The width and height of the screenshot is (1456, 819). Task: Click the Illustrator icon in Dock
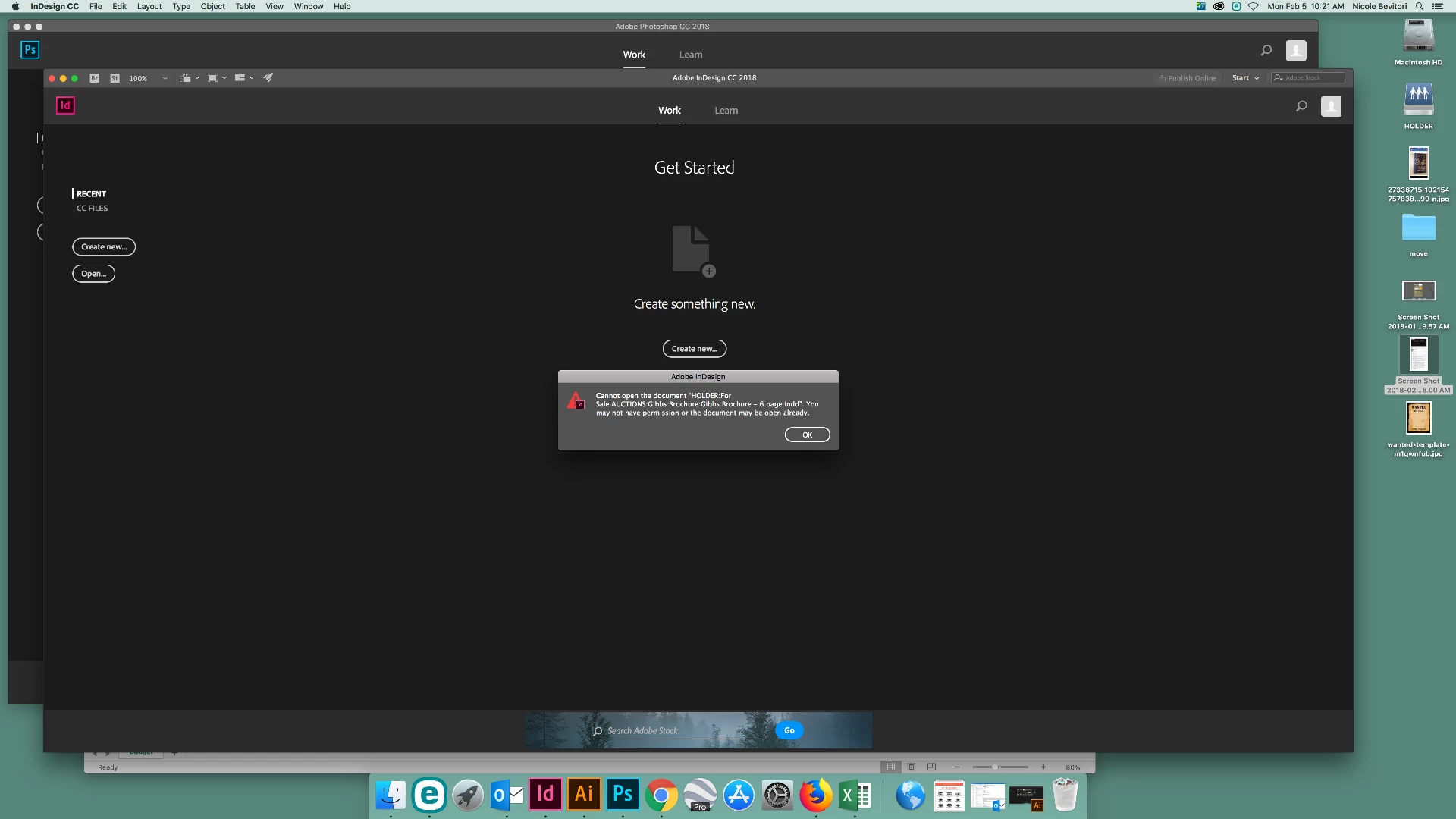click(583, 794)
